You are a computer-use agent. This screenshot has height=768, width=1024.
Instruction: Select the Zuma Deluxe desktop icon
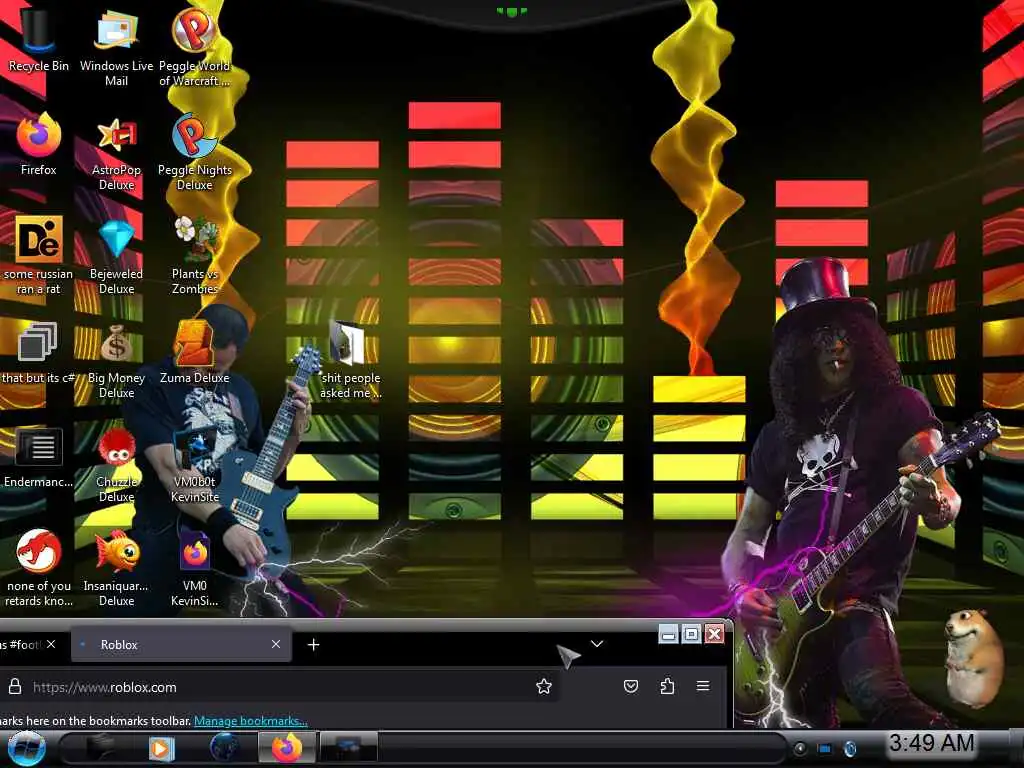pyautogui.click(x=194, y=353)
